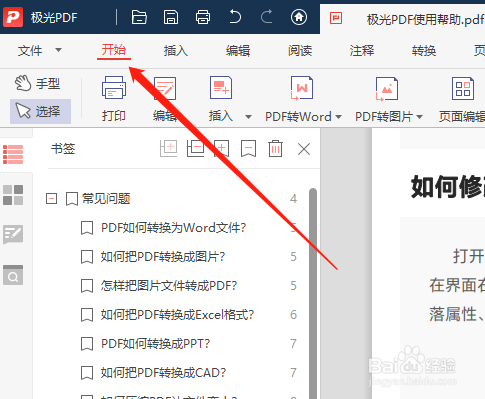Expand the PDF转图片 dropdown arrow
This screenshot has height=399, width=485.
point(420,117)
